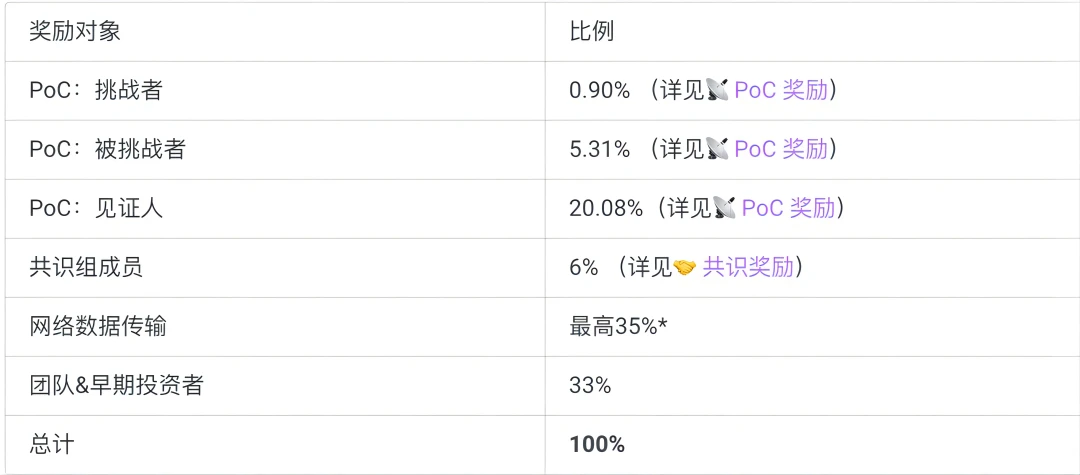Follow the PoC 奖励 link in the 20.08% row

(x=788, y=209)
